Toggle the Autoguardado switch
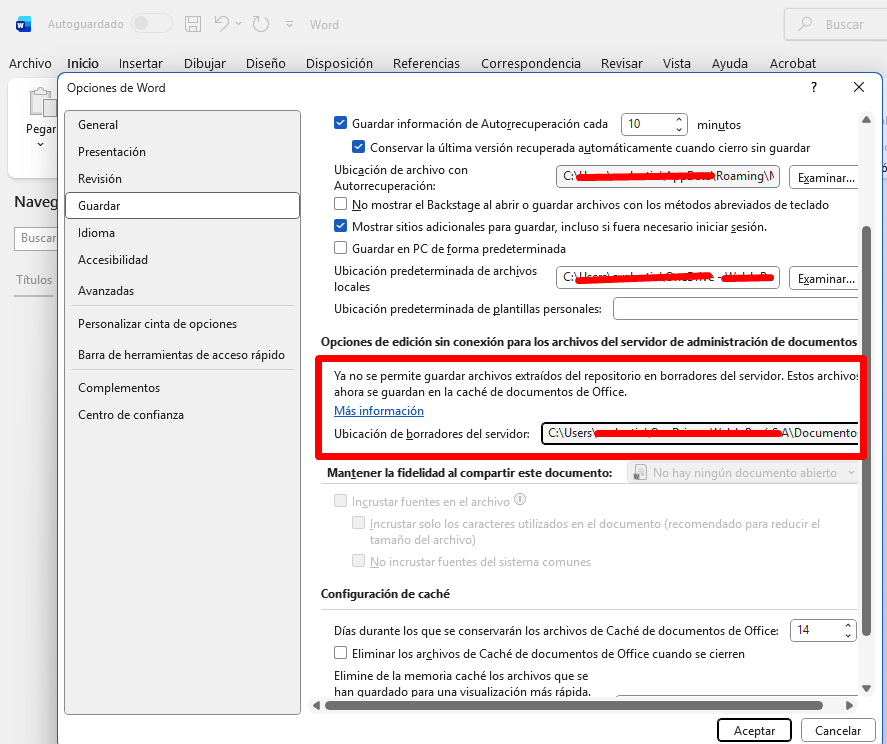 (x=152, y=24)
